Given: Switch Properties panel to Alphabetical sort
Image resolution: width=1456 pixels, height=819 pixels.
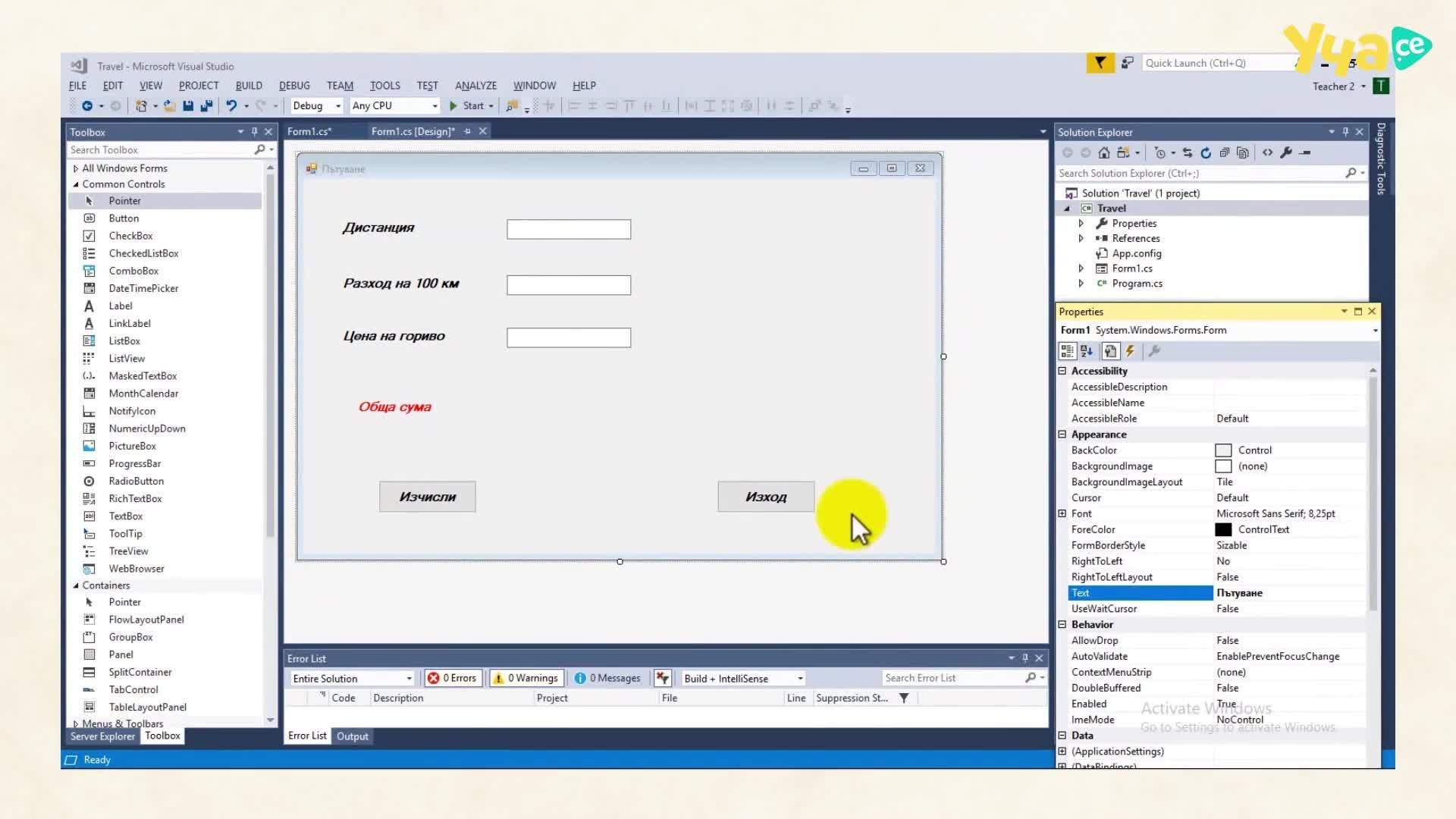Looking at the screenshot, I should [x=1087, y=351].
